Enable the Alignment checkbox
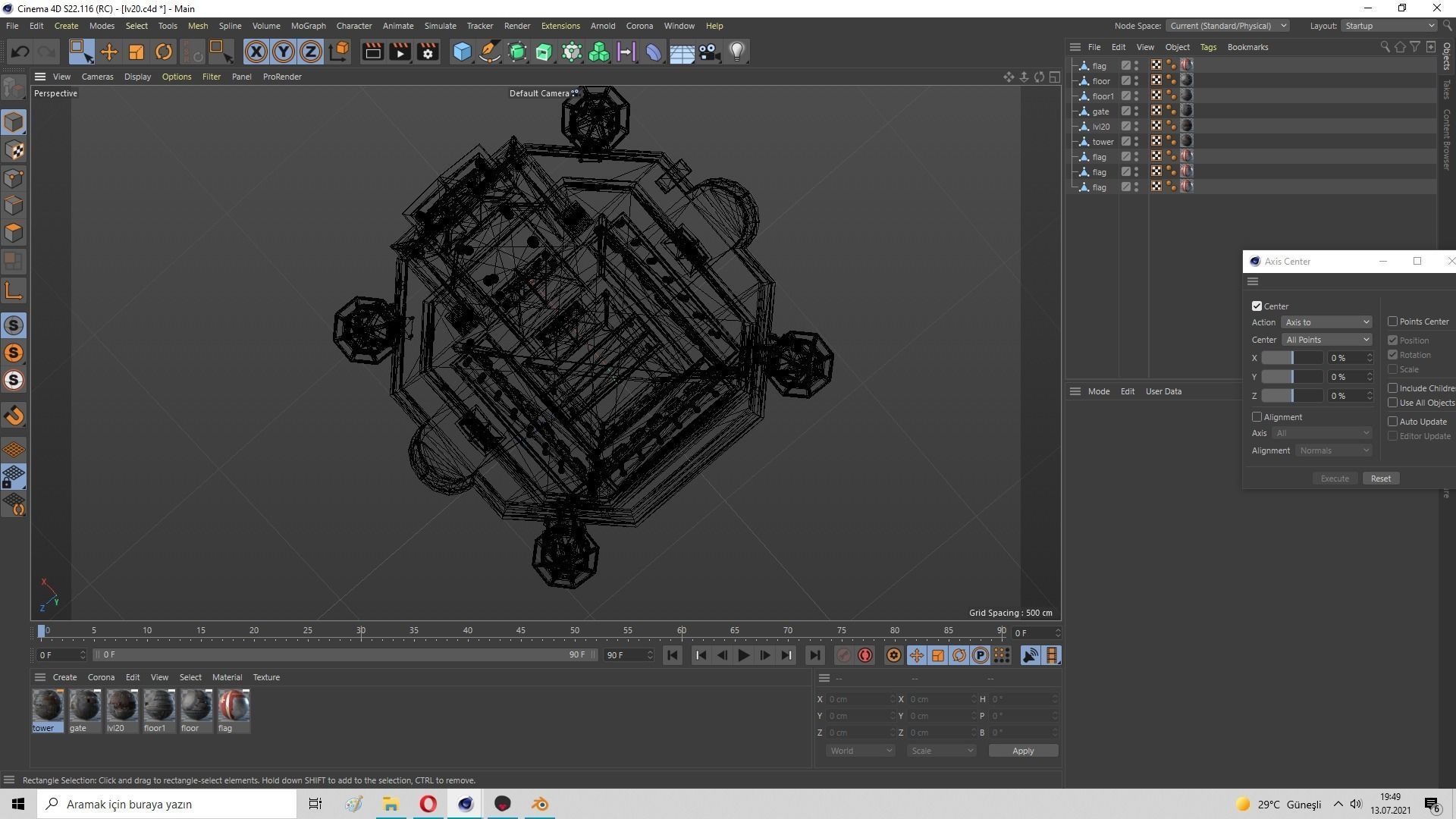Image resolution: width=1456 pixels, height=819 pixels. pyautogui.click(x=1257, y=417)
